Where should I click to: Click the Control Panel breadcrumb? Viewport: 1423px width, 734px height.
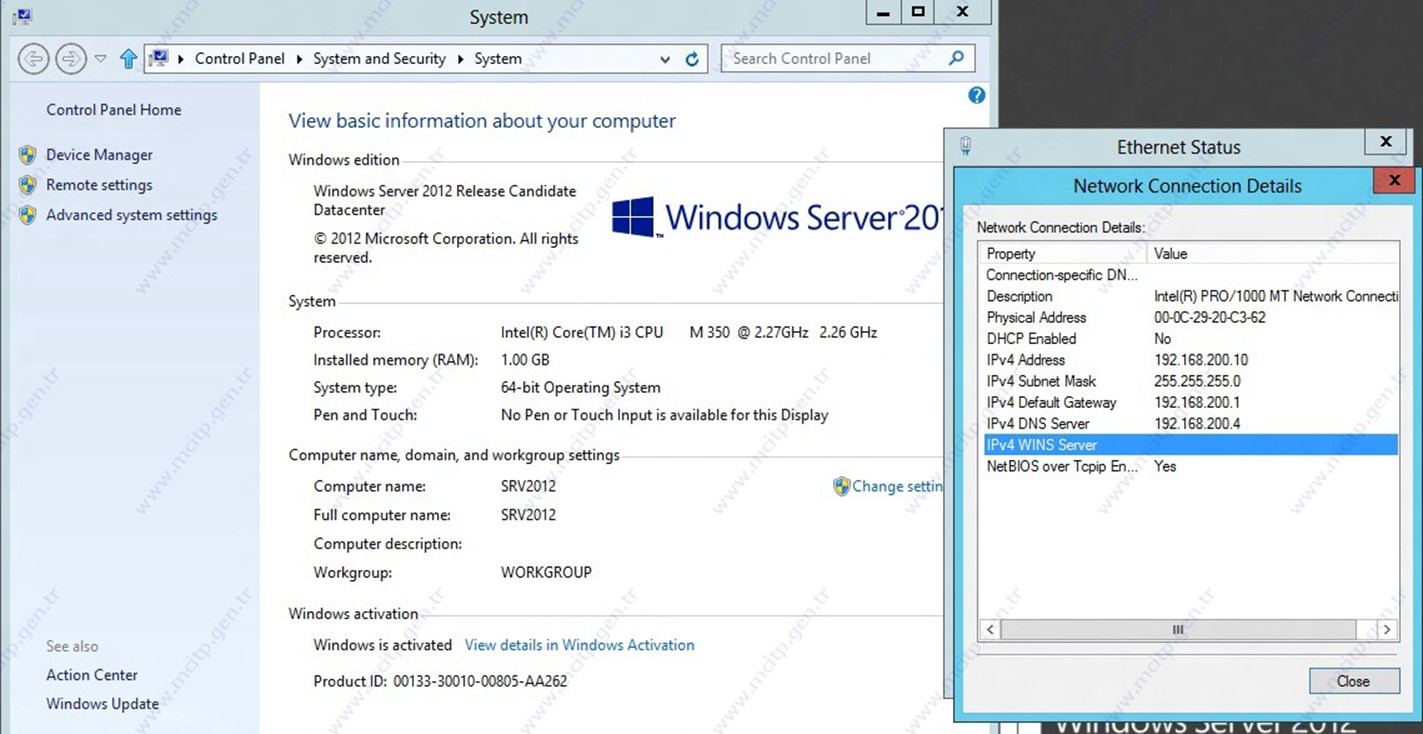[x=240, y=59]
